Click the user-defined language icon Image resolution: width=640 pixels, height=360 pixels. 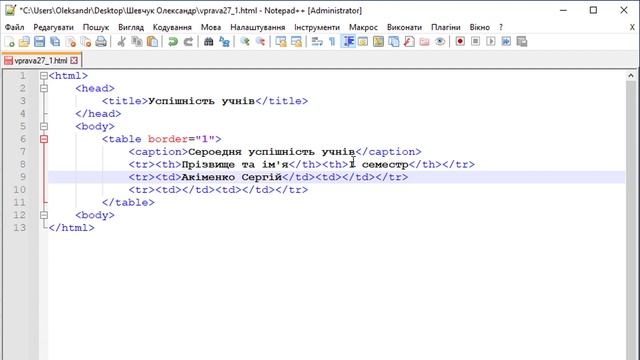point(363,42)
